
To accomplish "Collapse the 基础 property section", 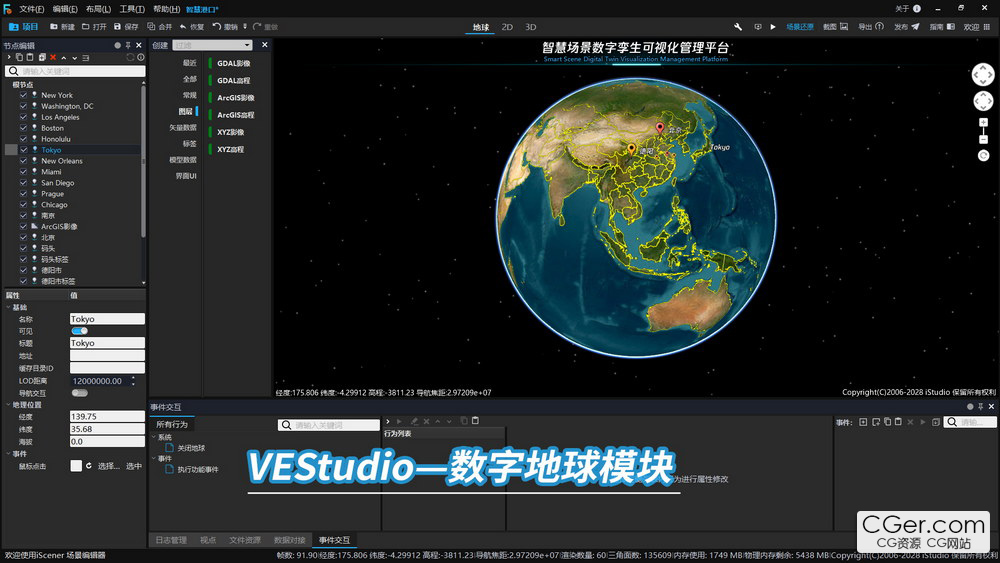I will tap(9, 307).
